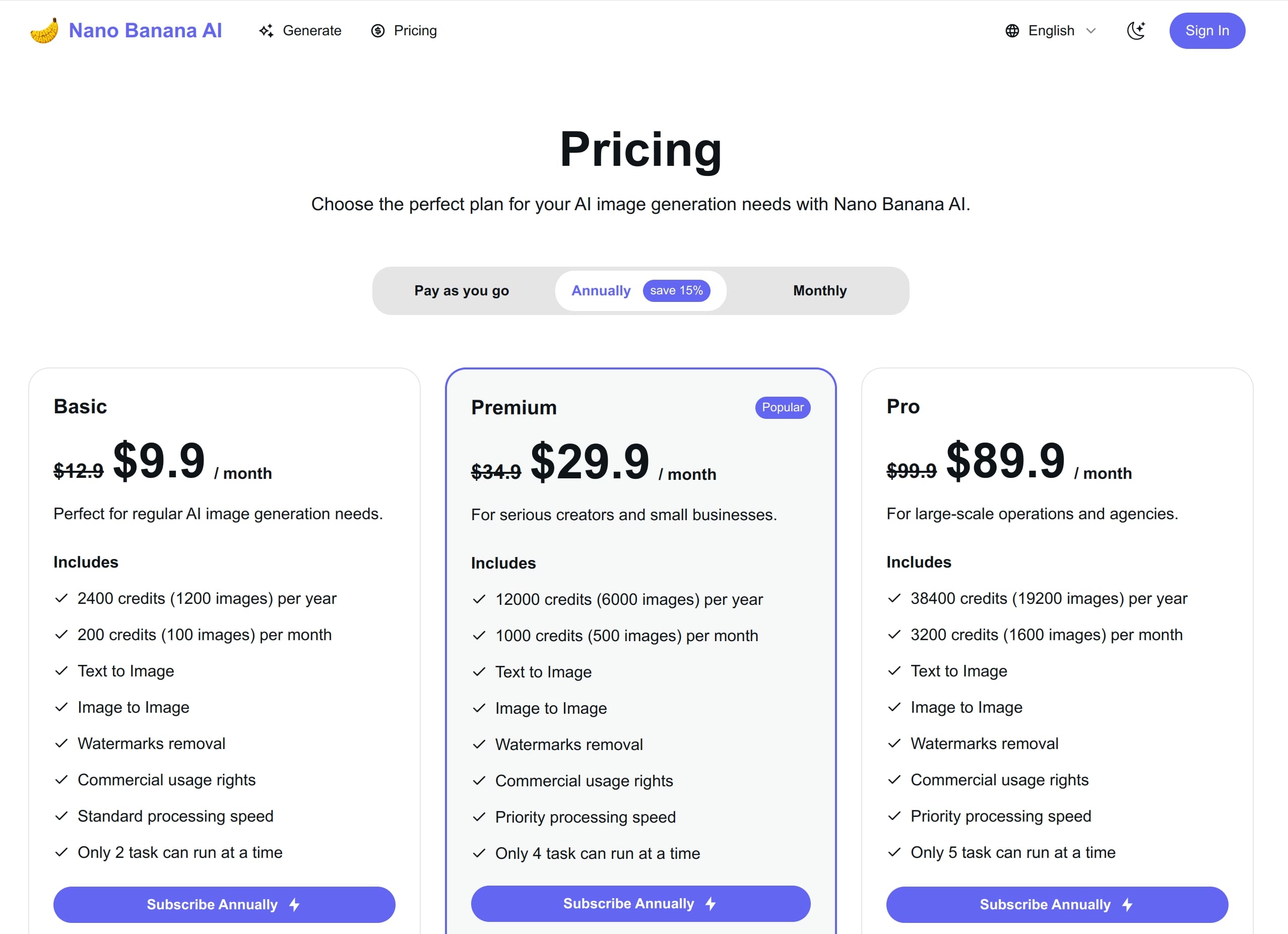The width and height of the screenshot is (1288, 934).
Task: Open the chevron next to English
Action: point(1091,31)
